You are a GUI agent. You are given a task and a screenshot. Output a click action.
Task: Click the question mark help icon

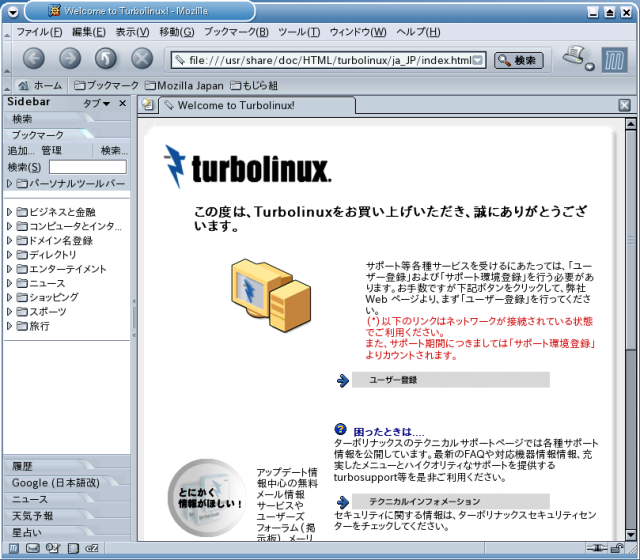[340, 429]
